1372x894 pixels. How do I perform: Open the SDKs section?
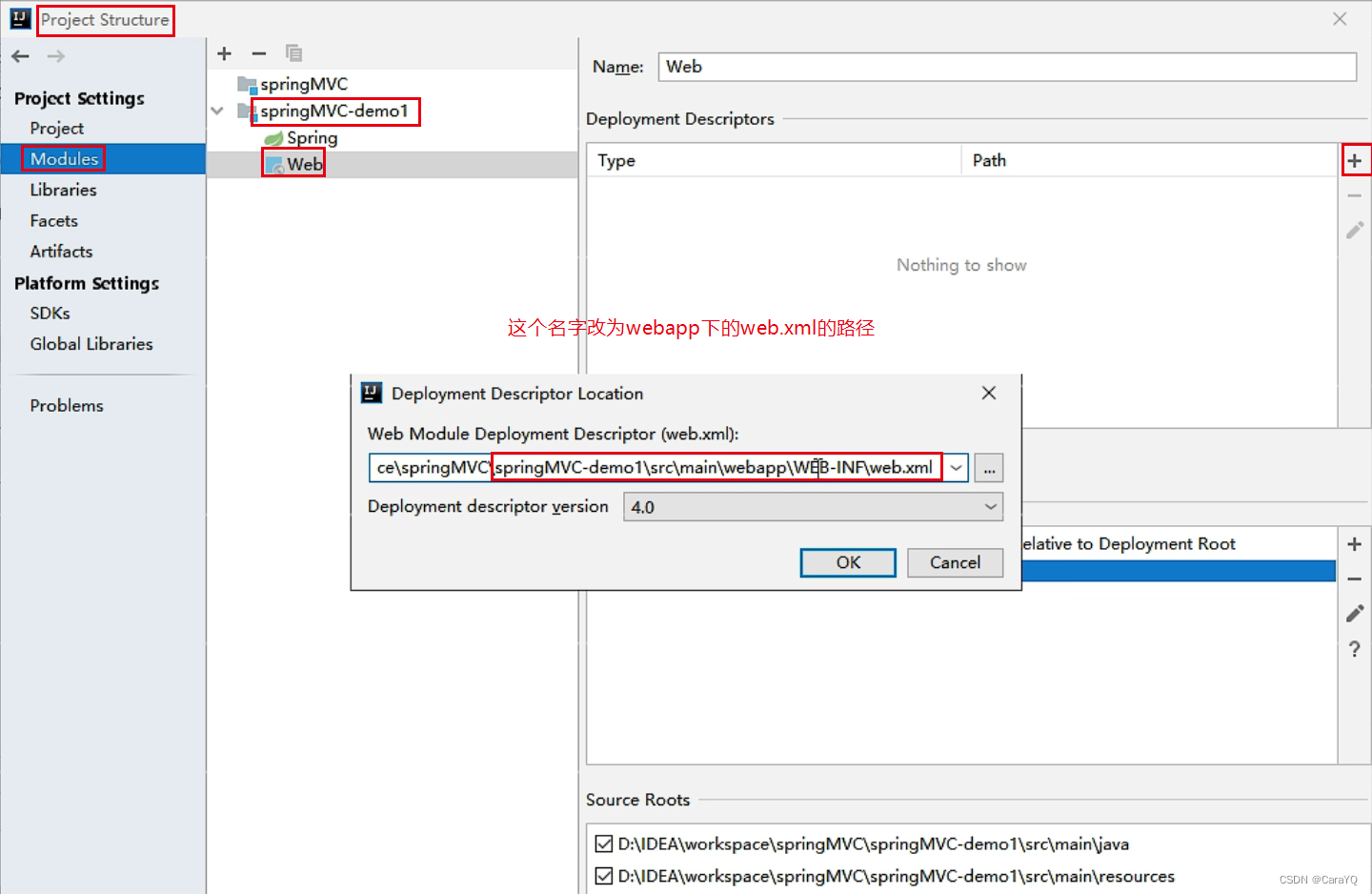click(x=50, y=313)
